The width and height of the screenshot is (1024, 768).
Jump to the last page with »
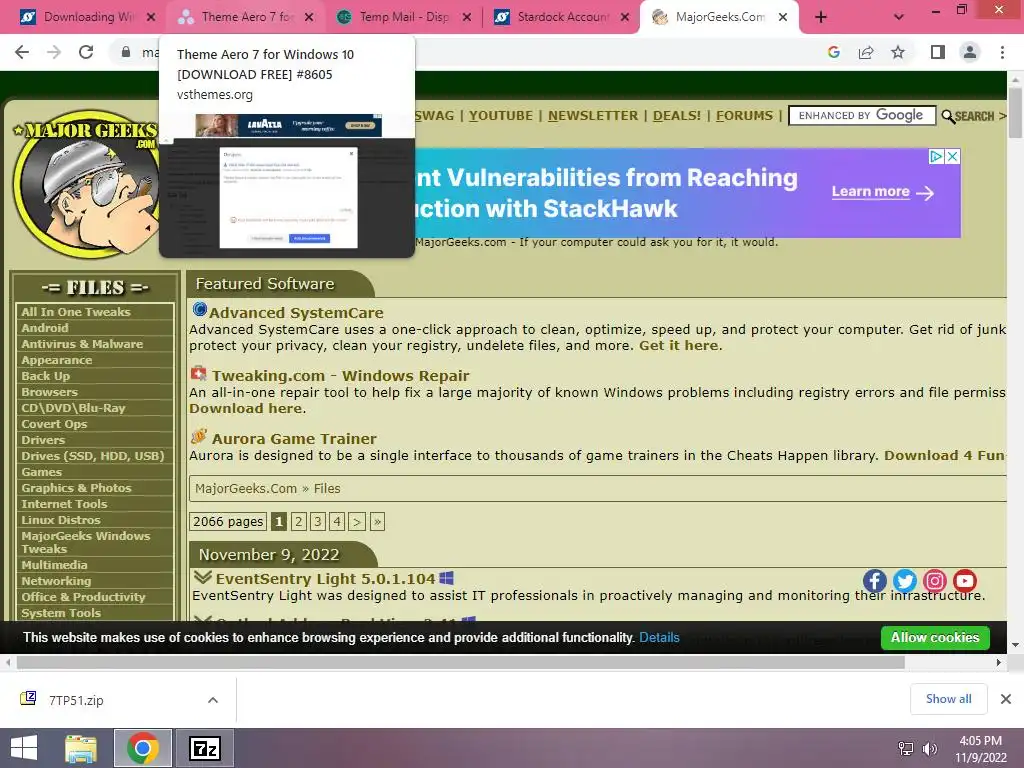point(377,521)
